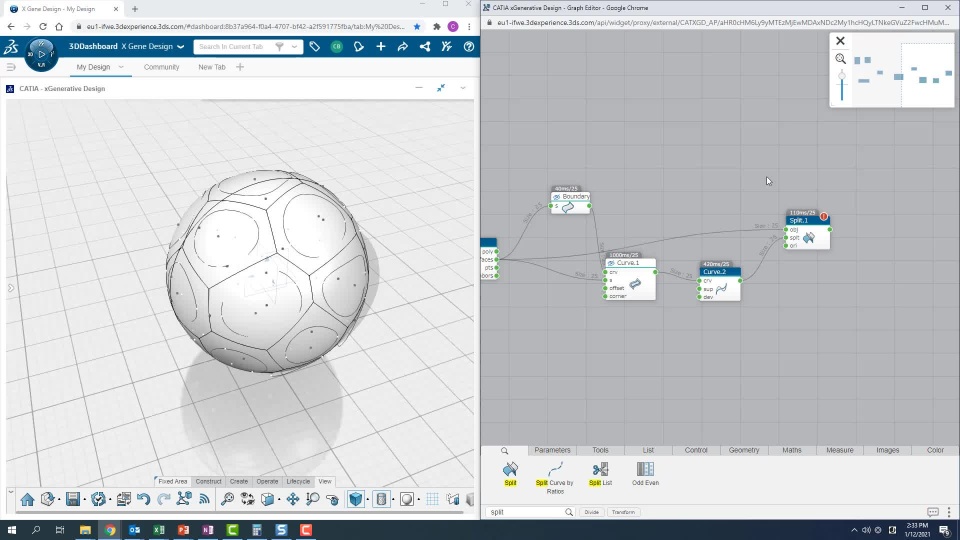Click the Split.1 error warning badge

pyautogui.click(x=823, y=216)
